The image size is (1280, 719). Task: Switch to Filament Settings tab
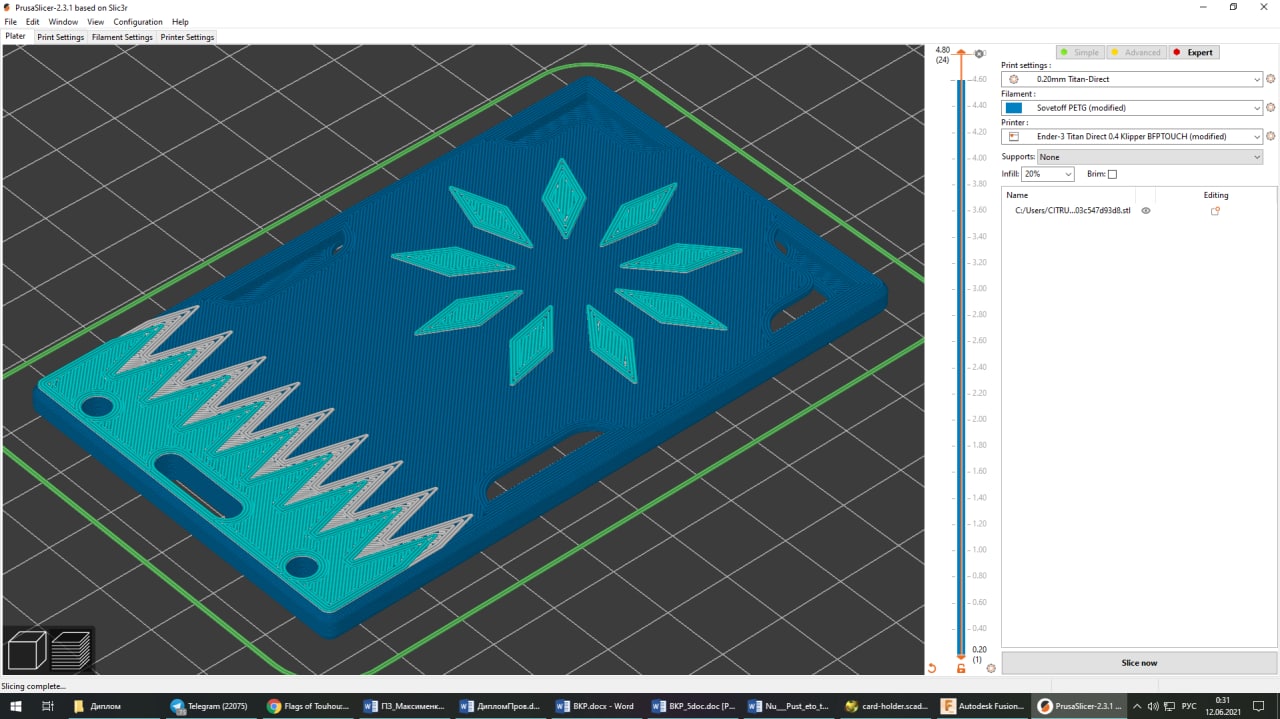(122, 37)
